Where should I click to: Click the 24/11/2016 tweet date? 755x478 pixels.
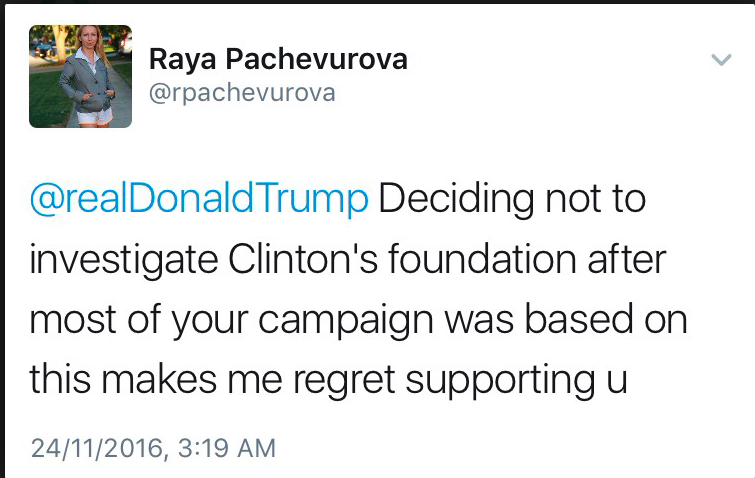point(95,447)
